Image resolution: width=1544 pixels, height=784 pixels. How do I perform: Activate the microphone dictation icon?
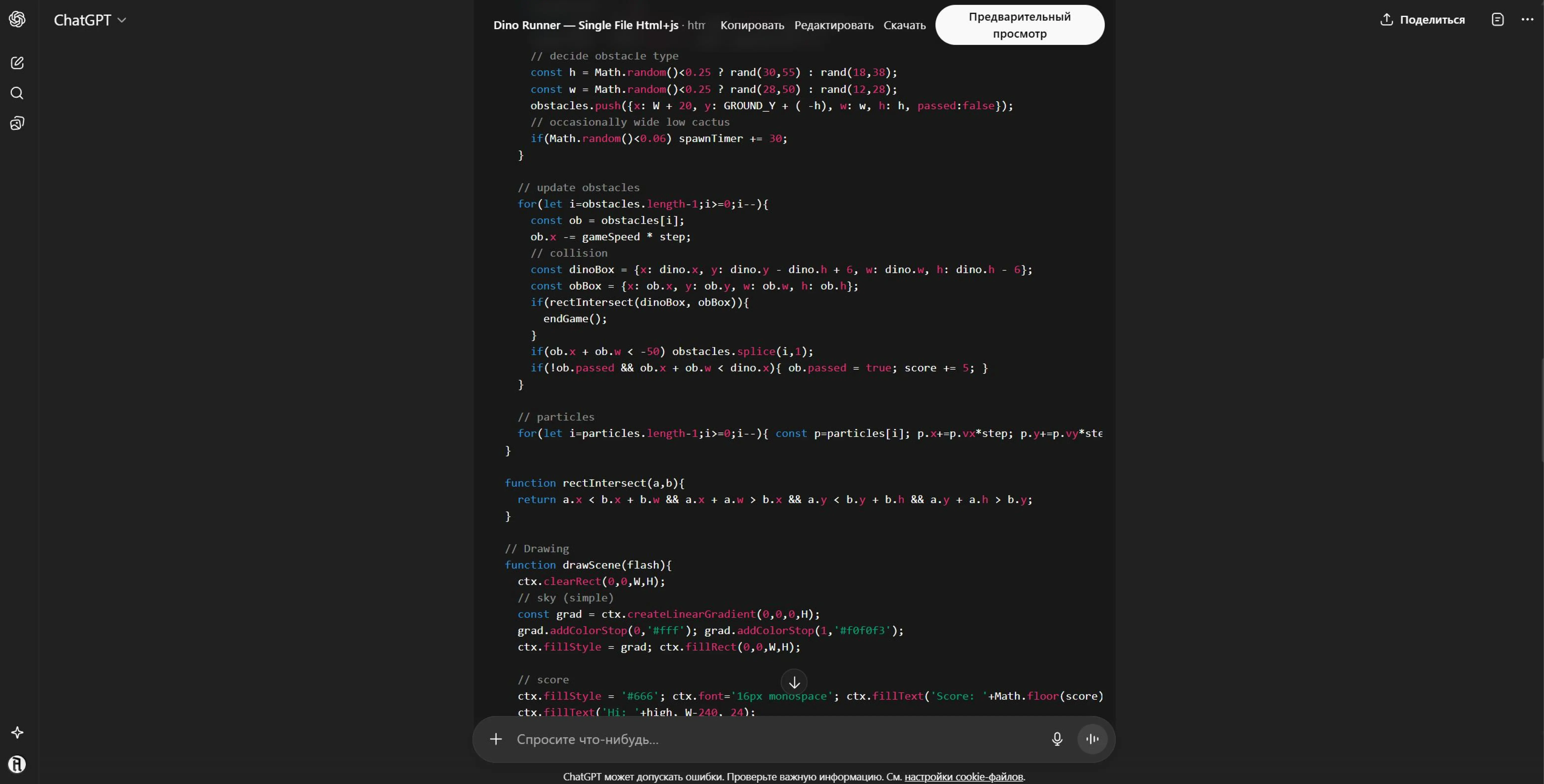[x=1057, y=739]
